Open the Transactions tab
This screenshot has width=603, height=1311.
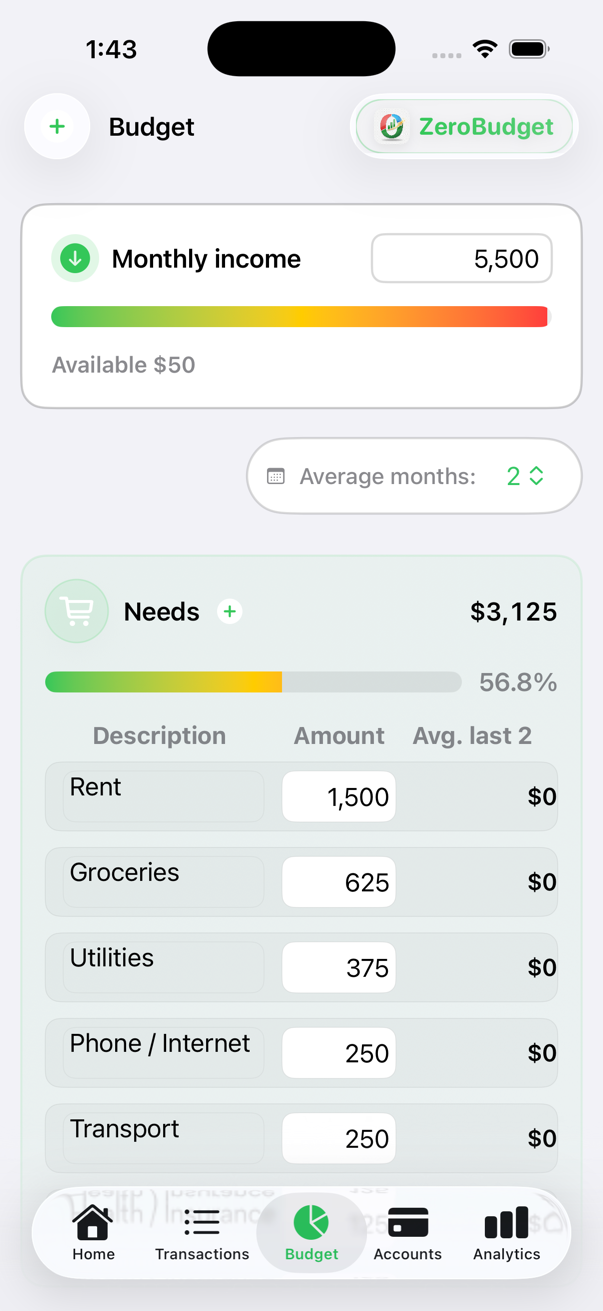click(x=202, y=1233)
